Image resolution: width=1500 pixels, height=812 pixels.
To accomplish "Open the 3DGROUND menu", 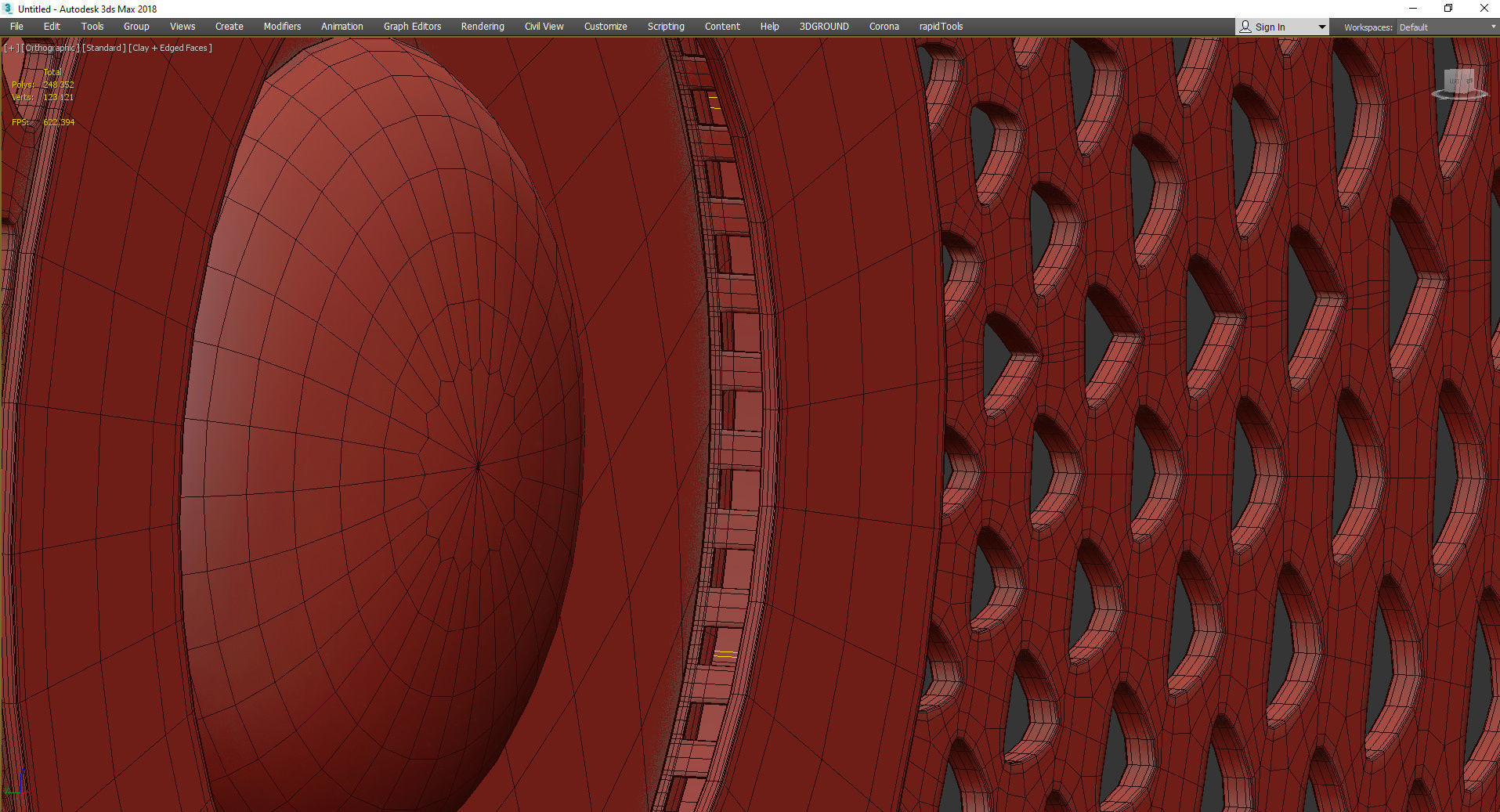I will (824, 27).
